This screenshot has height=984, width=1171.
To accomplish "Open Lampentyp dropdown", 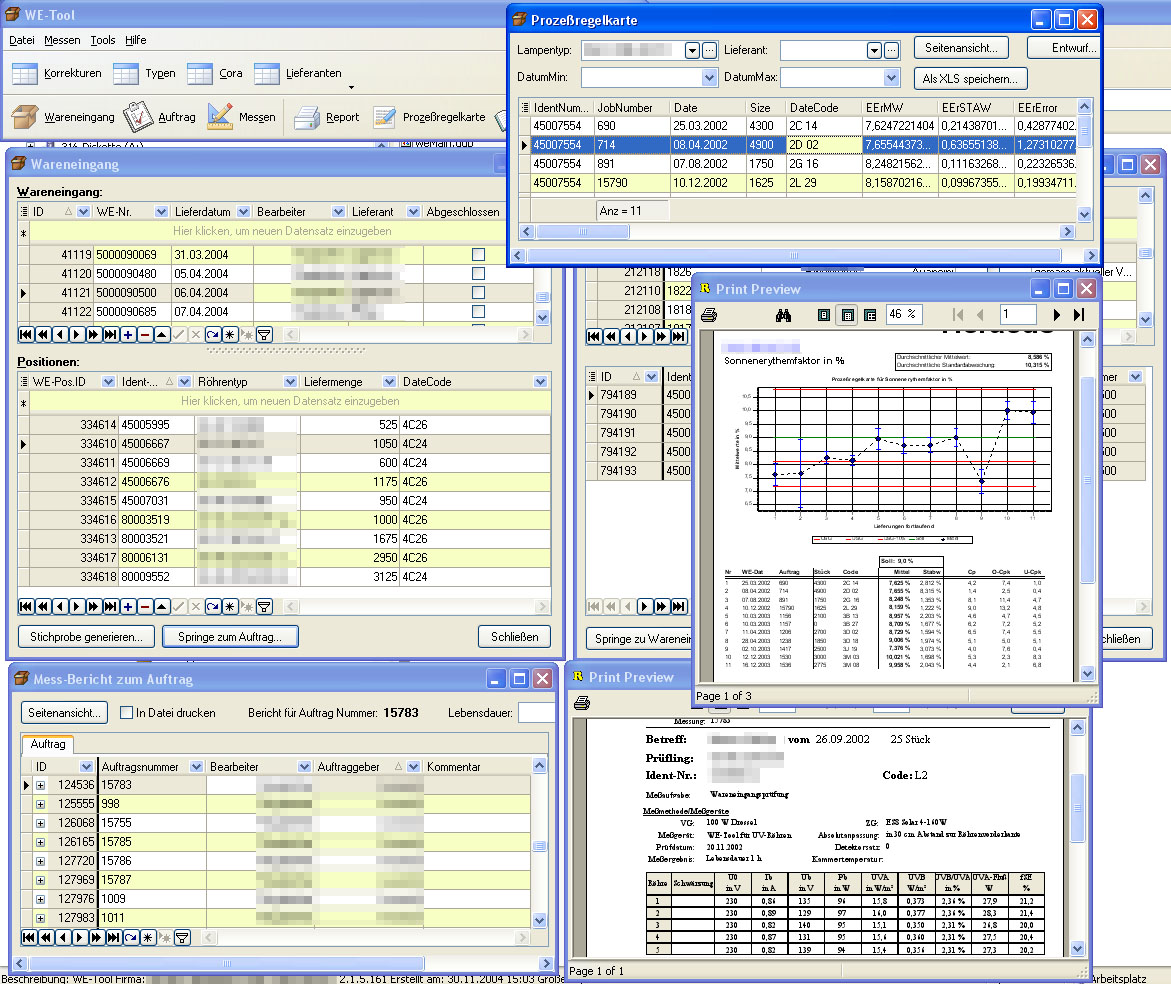I will point(692,51).
